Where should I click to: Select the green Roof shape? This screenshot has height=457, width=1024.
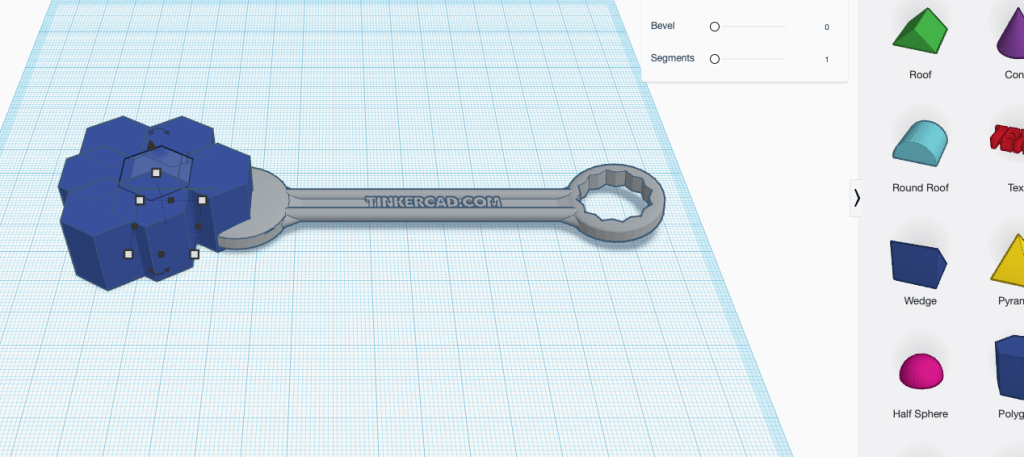tap(920, 31)
